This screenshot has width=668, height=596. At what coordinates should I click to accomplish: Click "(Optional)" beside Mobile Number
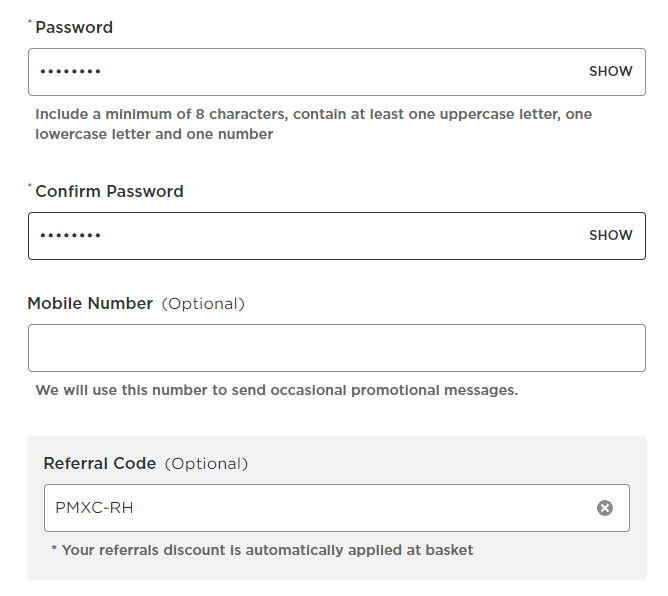(x=203, y=304)
